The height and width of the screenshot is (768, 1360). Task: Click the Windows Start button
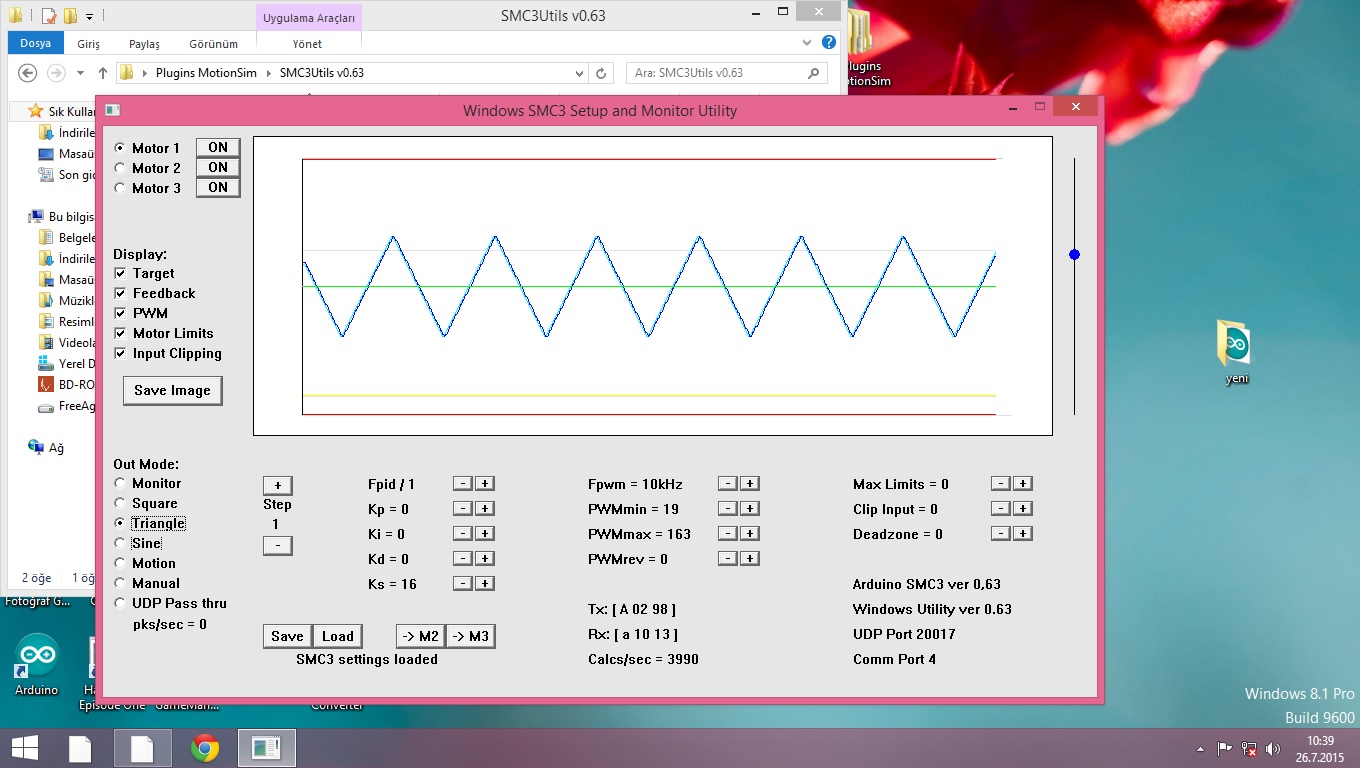(24, 748)
